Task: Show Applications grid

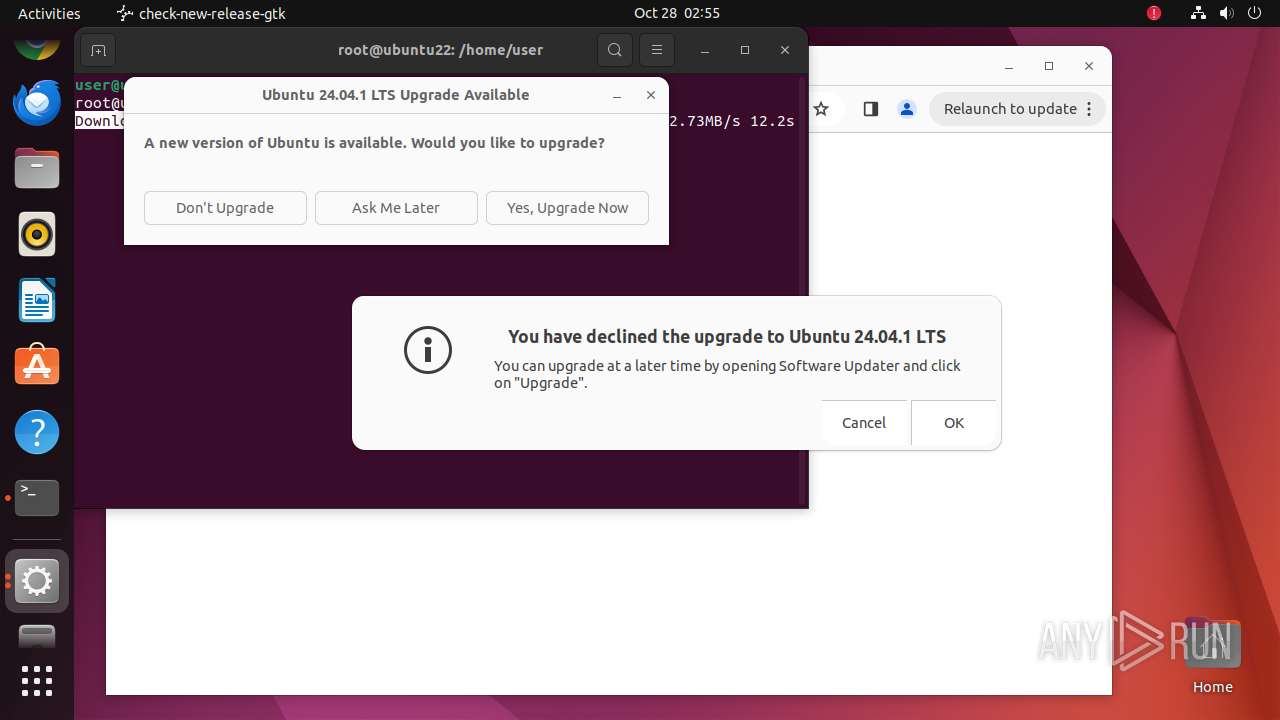Action: [x=37, y=681]
